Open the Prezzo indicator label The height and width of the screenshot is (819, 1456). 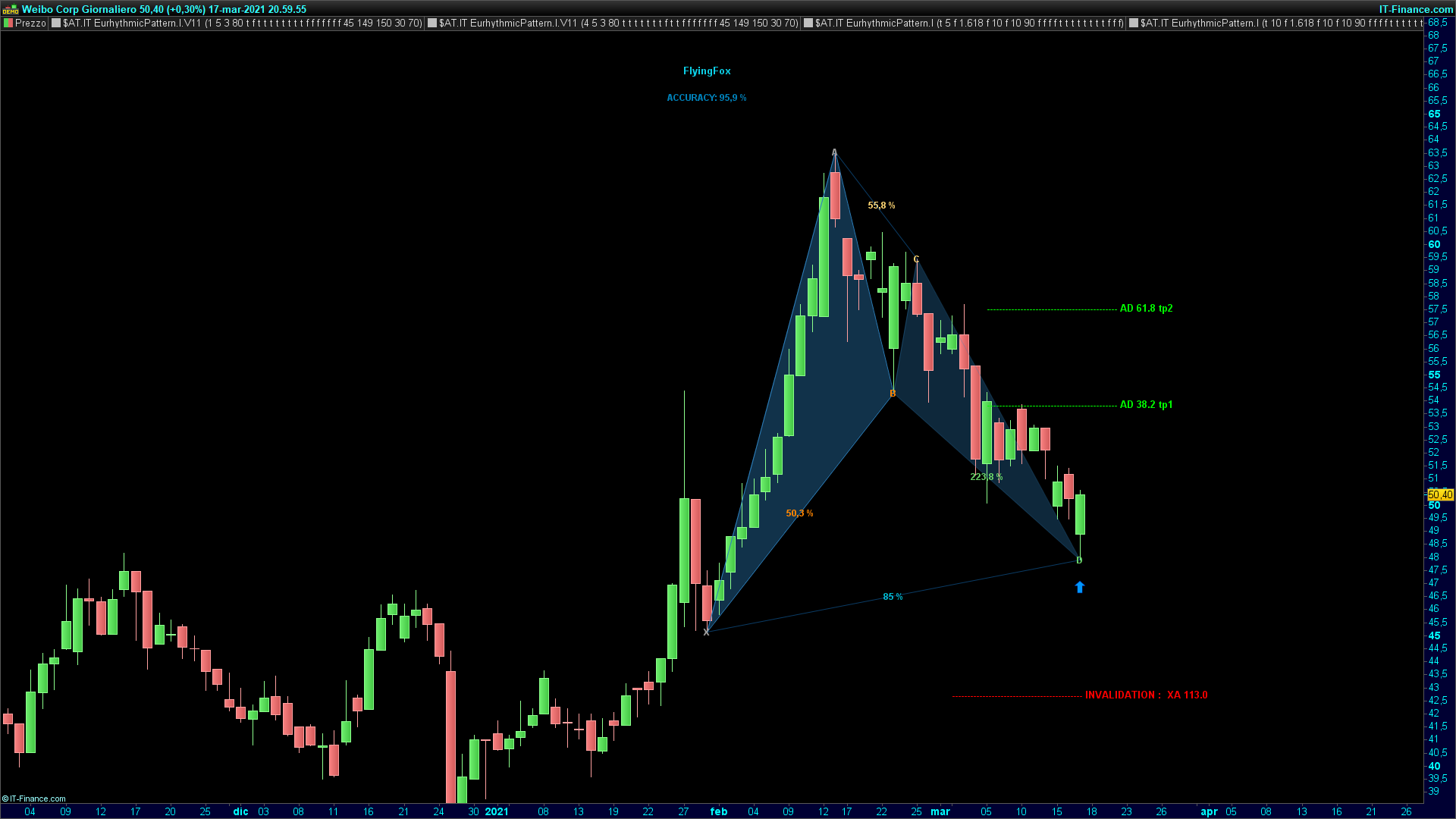click(x=30, y=24)
